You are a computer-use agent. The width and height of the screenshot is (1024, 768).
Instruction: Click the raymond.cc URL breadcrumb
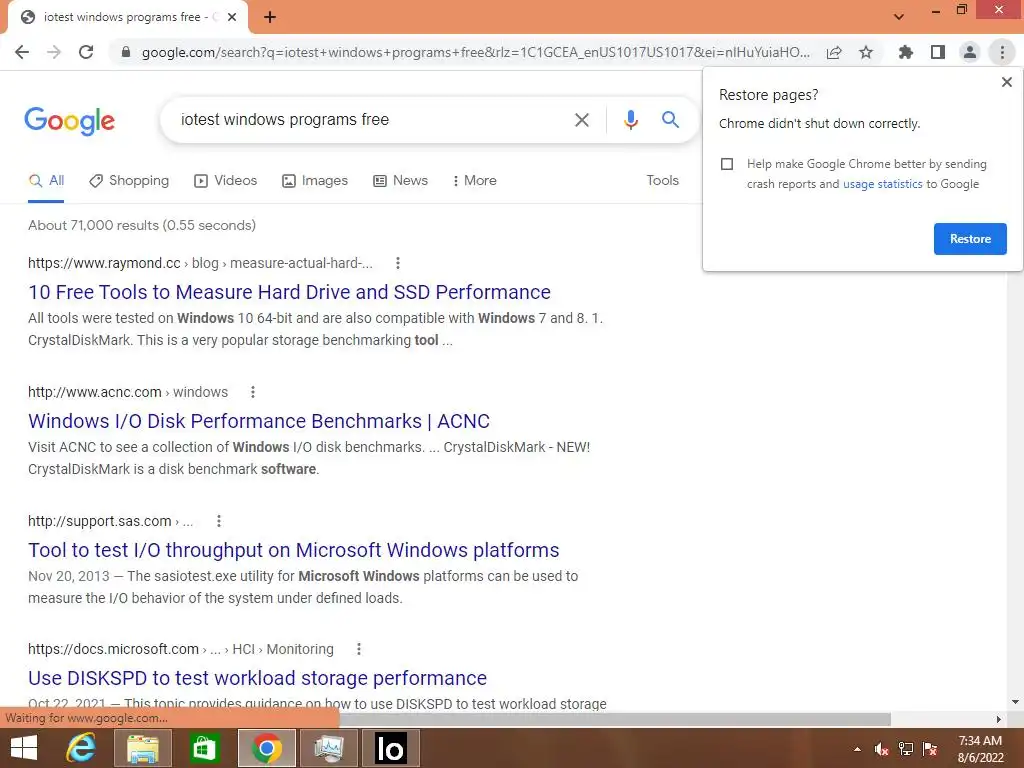[x=200, y=263]
